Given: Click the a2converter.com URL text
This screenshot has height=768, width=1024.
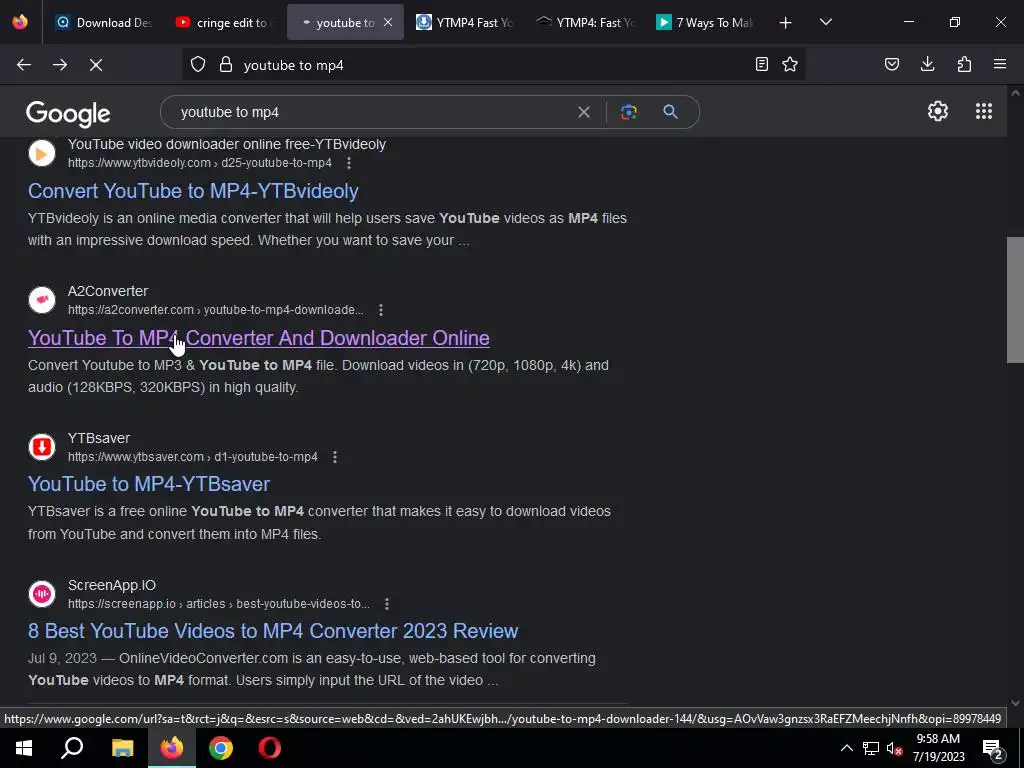Looking at the screenshot, I should point(216,310).
